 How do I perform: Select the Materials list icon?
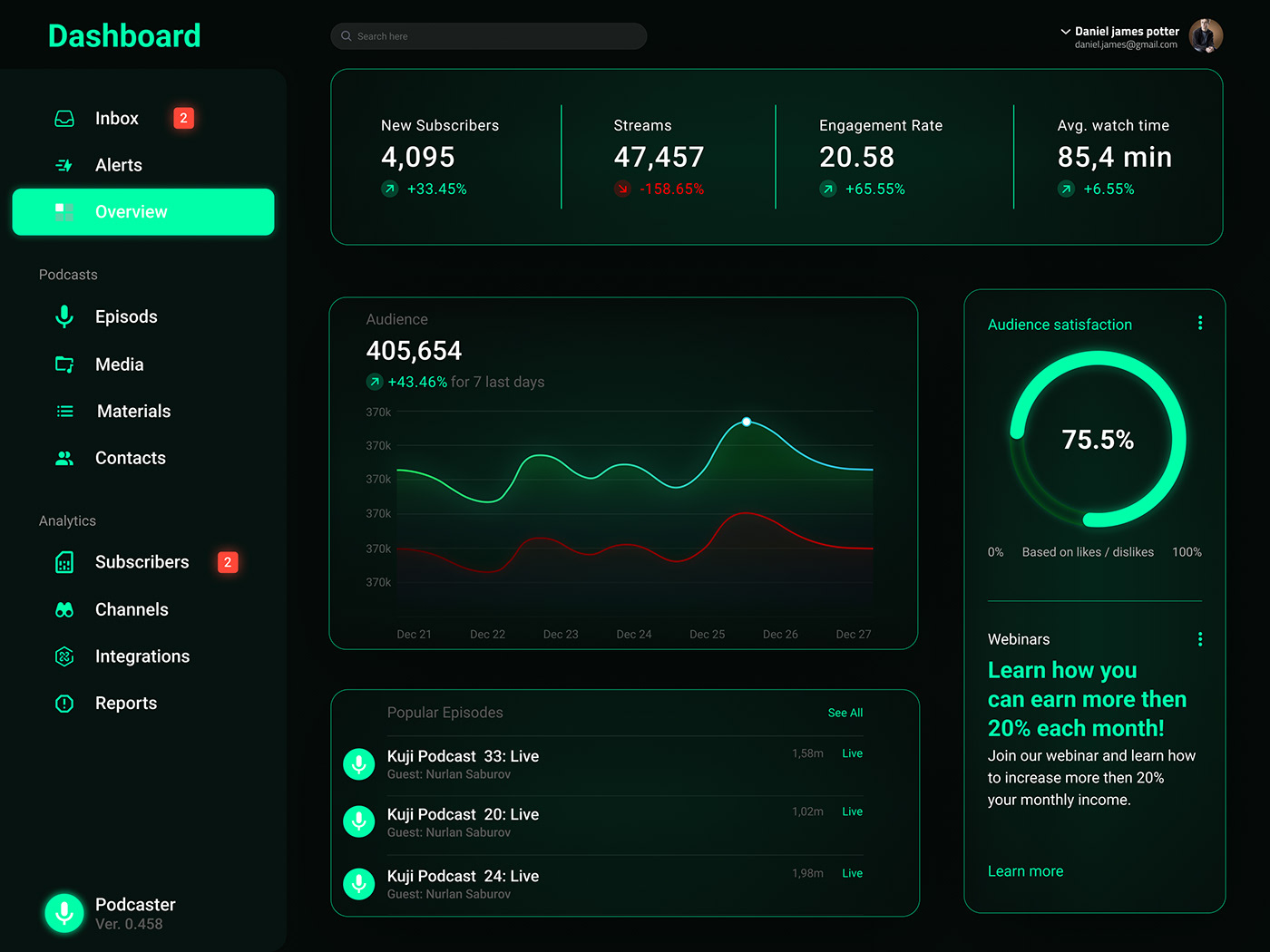click(63, 411)
